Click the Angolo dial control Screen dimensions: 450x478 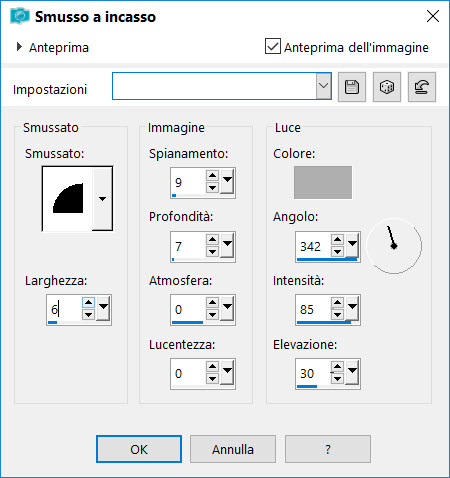click(394, 246)
